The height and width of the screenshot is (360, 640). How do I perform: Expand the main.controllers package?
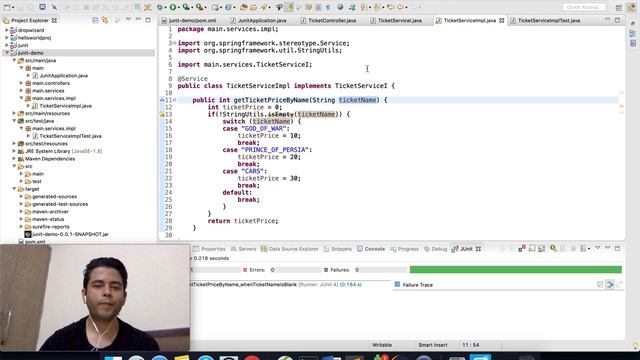coord(21,83)
